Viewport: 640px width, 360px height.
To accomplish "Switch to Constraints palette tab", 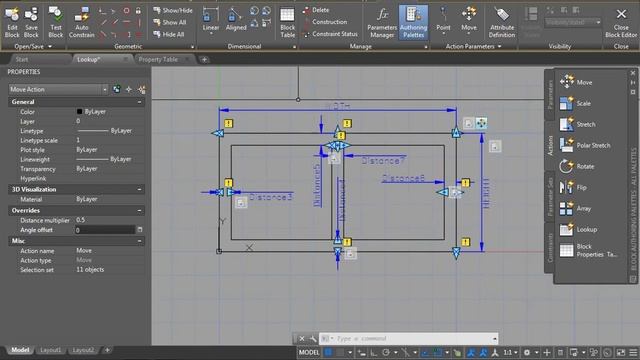I will click(x=550, y=248).
